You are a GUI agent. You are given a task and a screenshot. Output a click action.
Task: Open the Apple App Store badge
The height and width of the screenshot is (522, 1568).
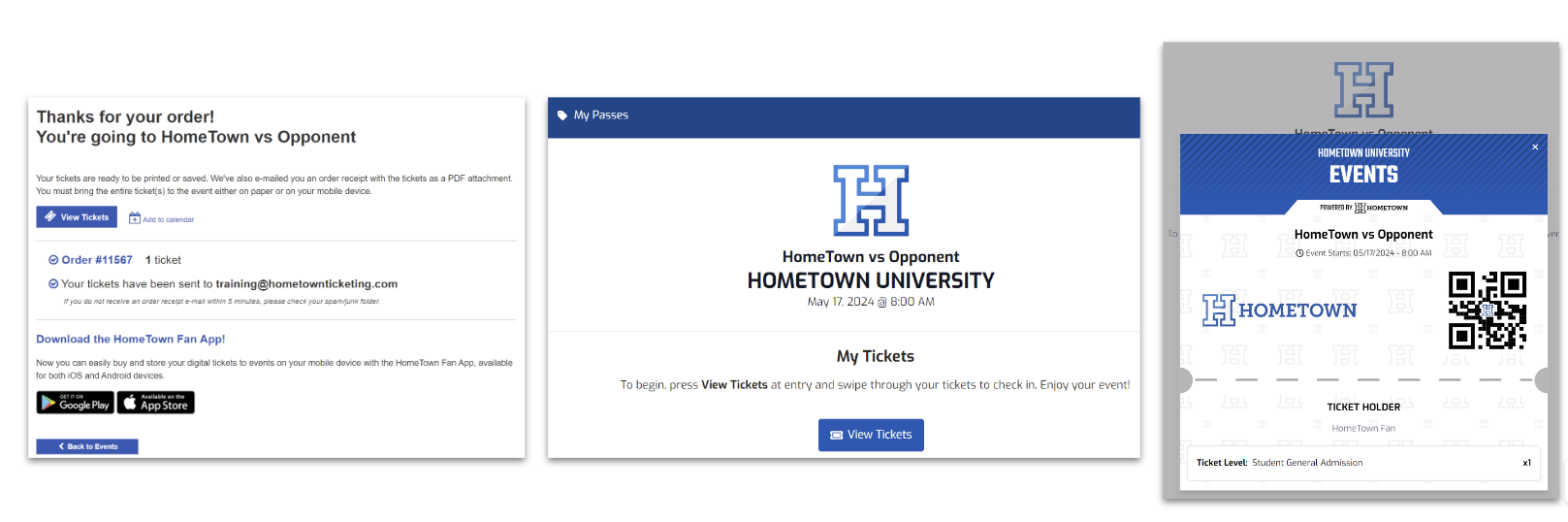click(156, 403)
